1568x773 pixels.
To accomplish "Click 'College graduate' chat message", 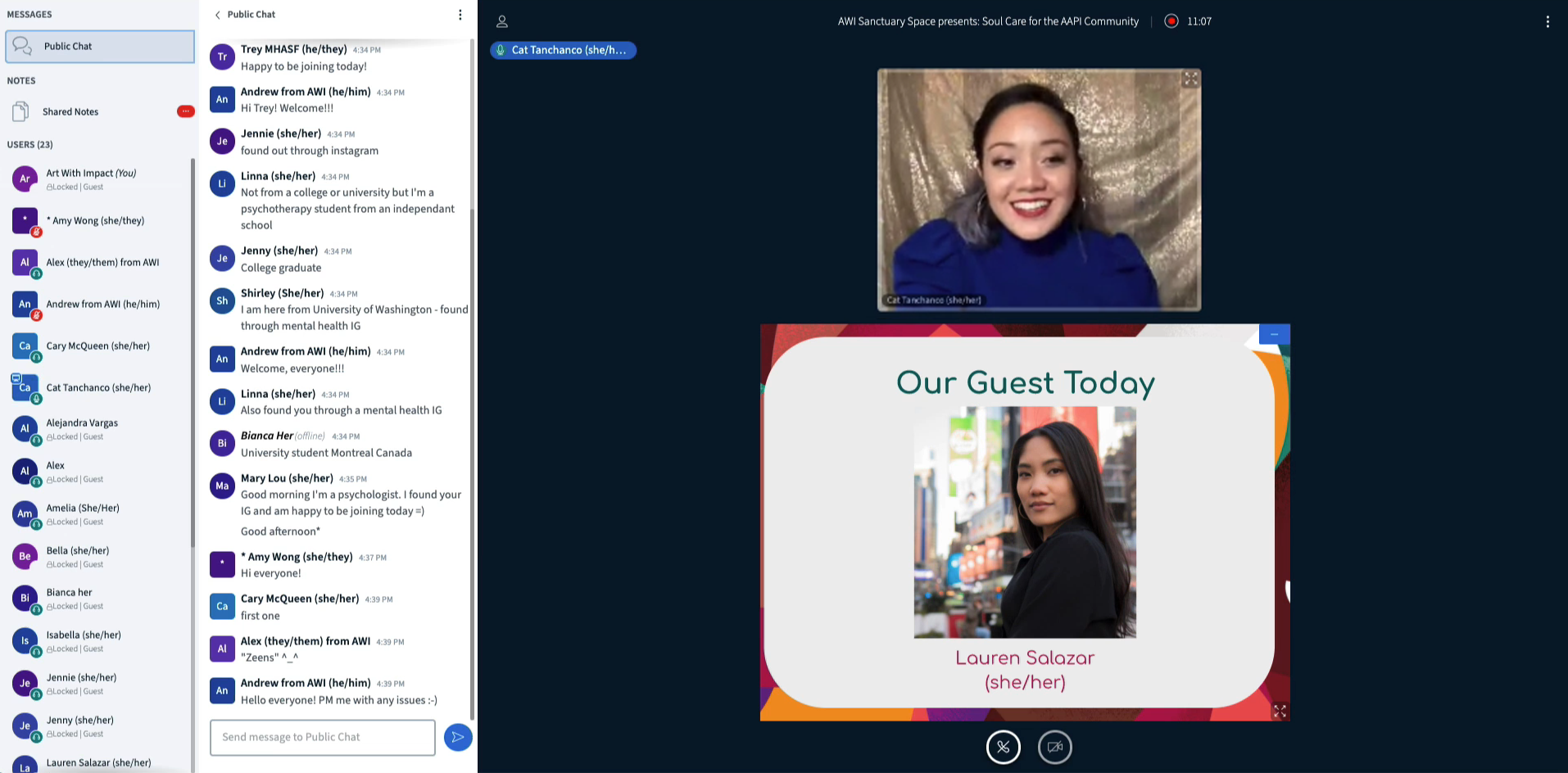I will pos(281,268).
